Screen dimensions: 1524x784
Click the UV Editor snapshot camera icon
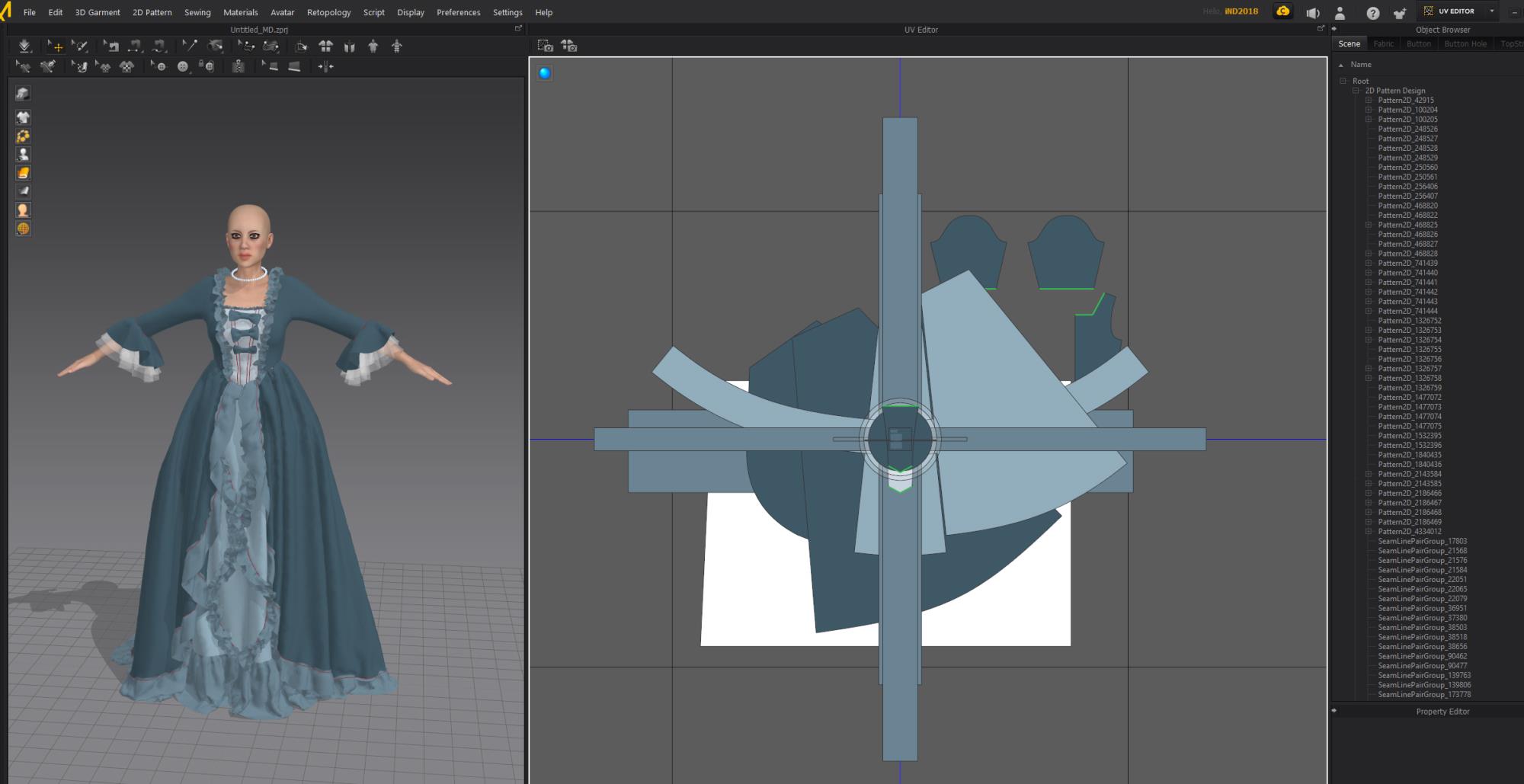(x=545, y=46)
